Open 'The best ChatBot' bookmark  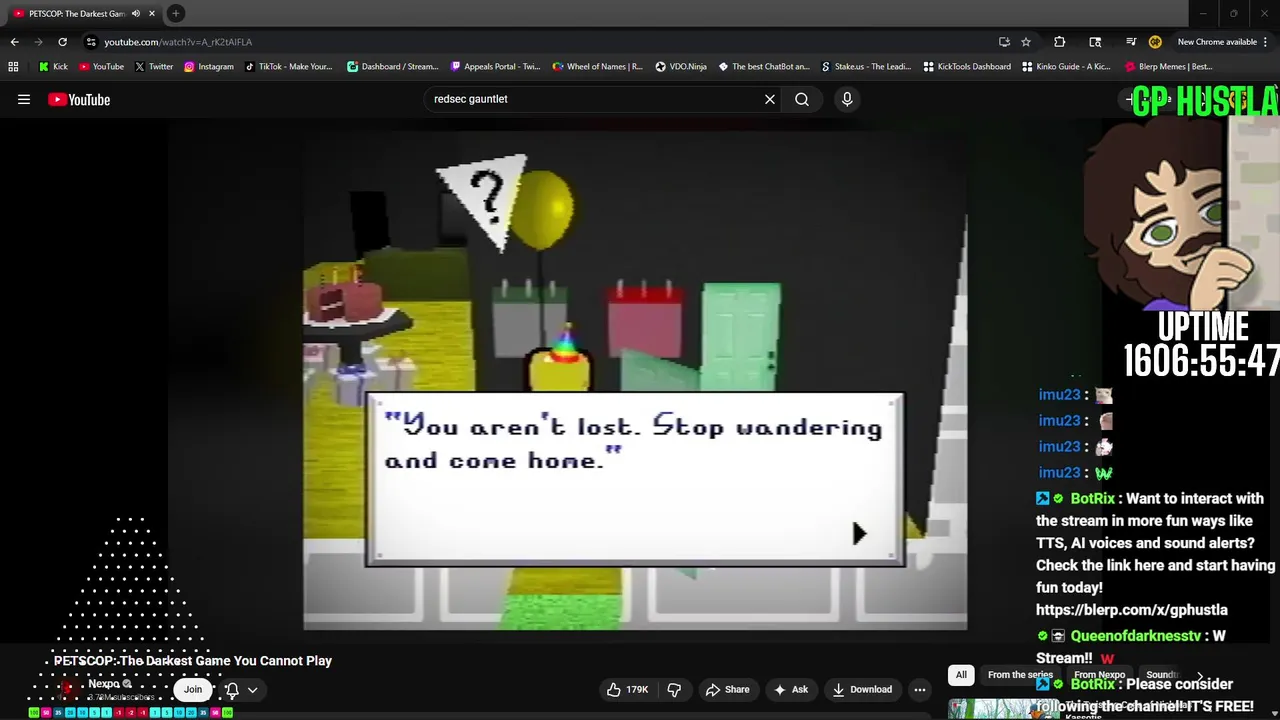763,67
